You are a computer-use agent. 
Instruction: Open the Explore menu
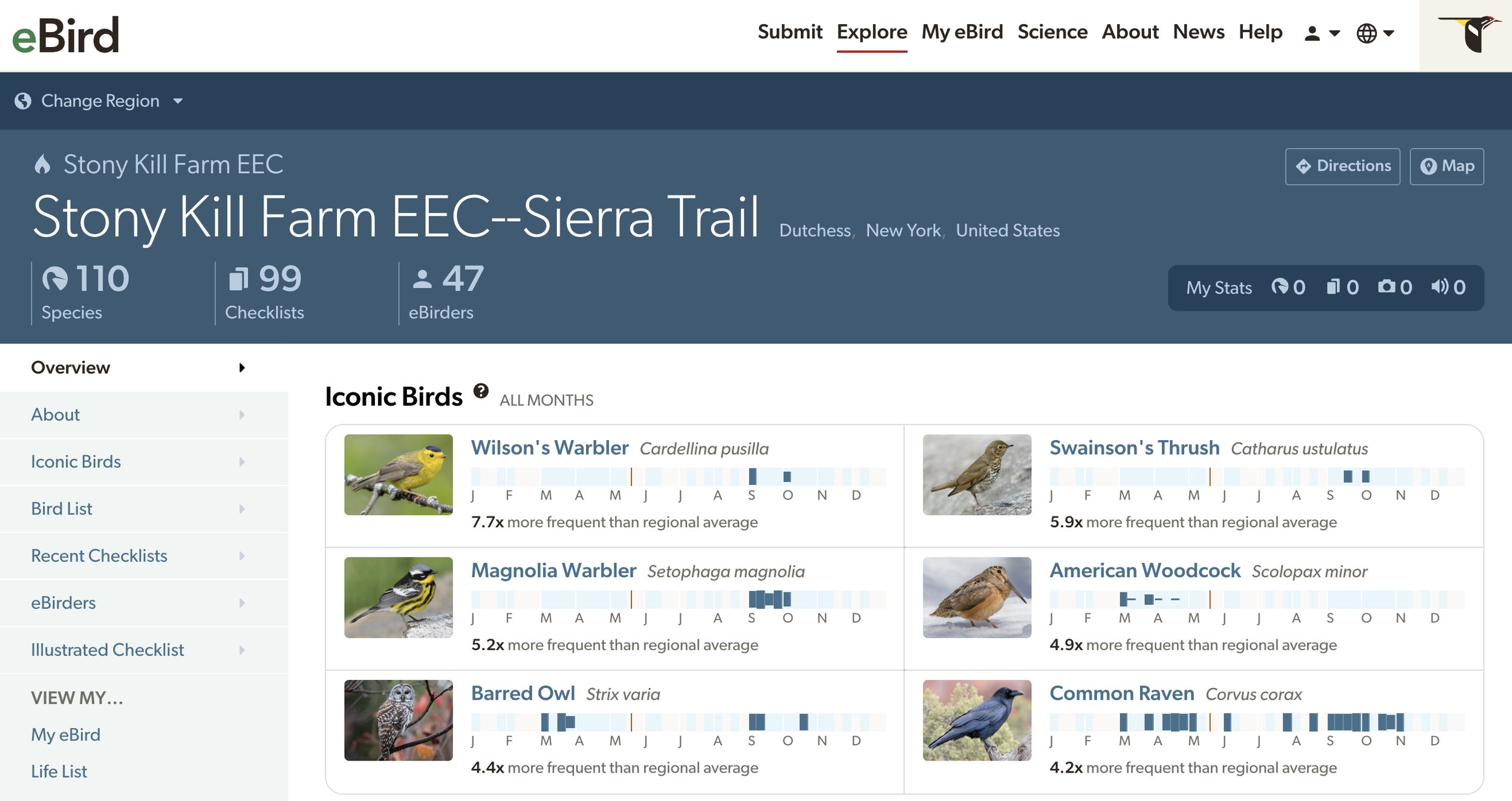(872, 32)
